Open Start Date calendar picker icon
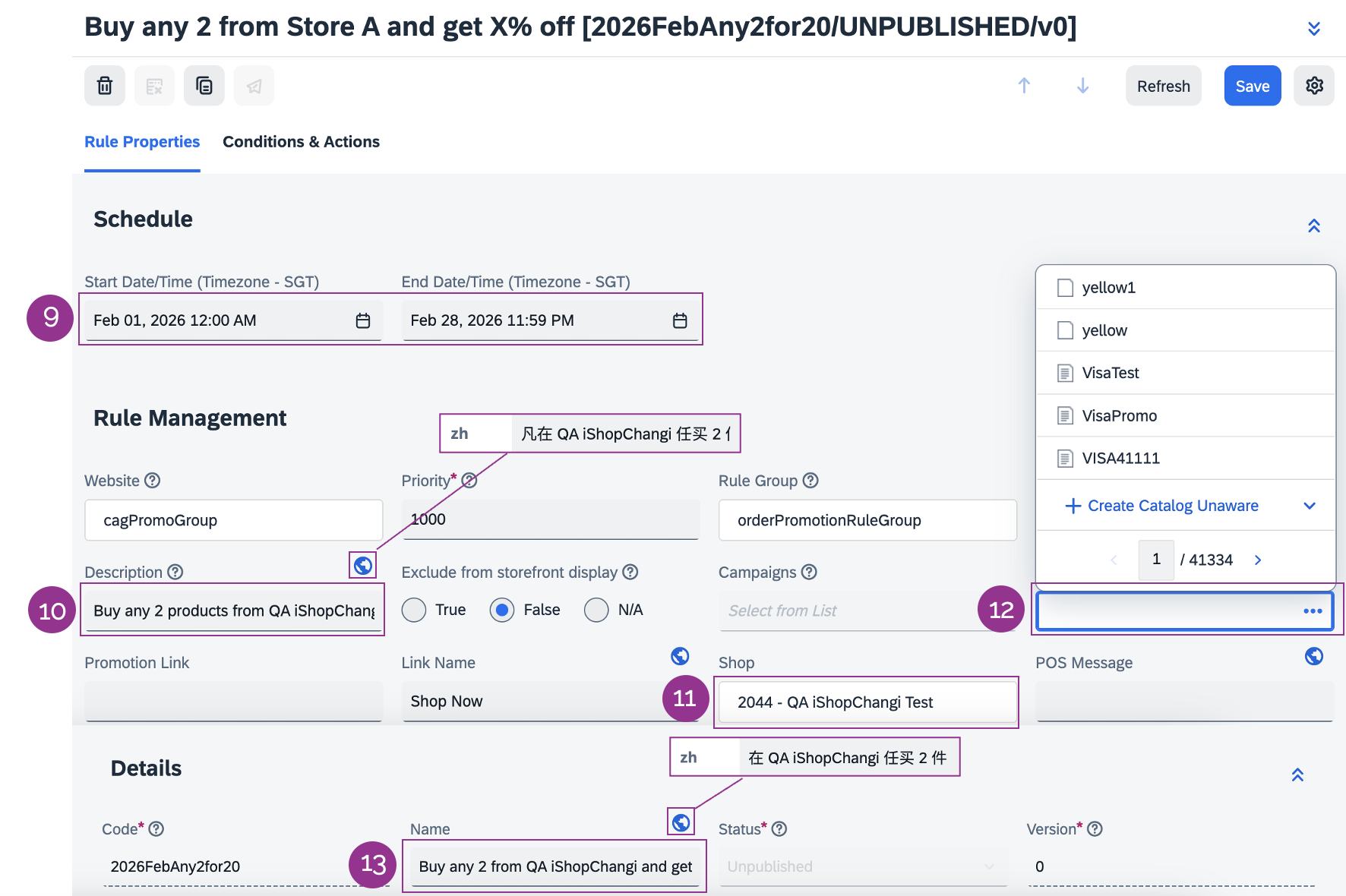Image resolution: width=1346 pixels, height=896 pixels. (x=363, y=320)
